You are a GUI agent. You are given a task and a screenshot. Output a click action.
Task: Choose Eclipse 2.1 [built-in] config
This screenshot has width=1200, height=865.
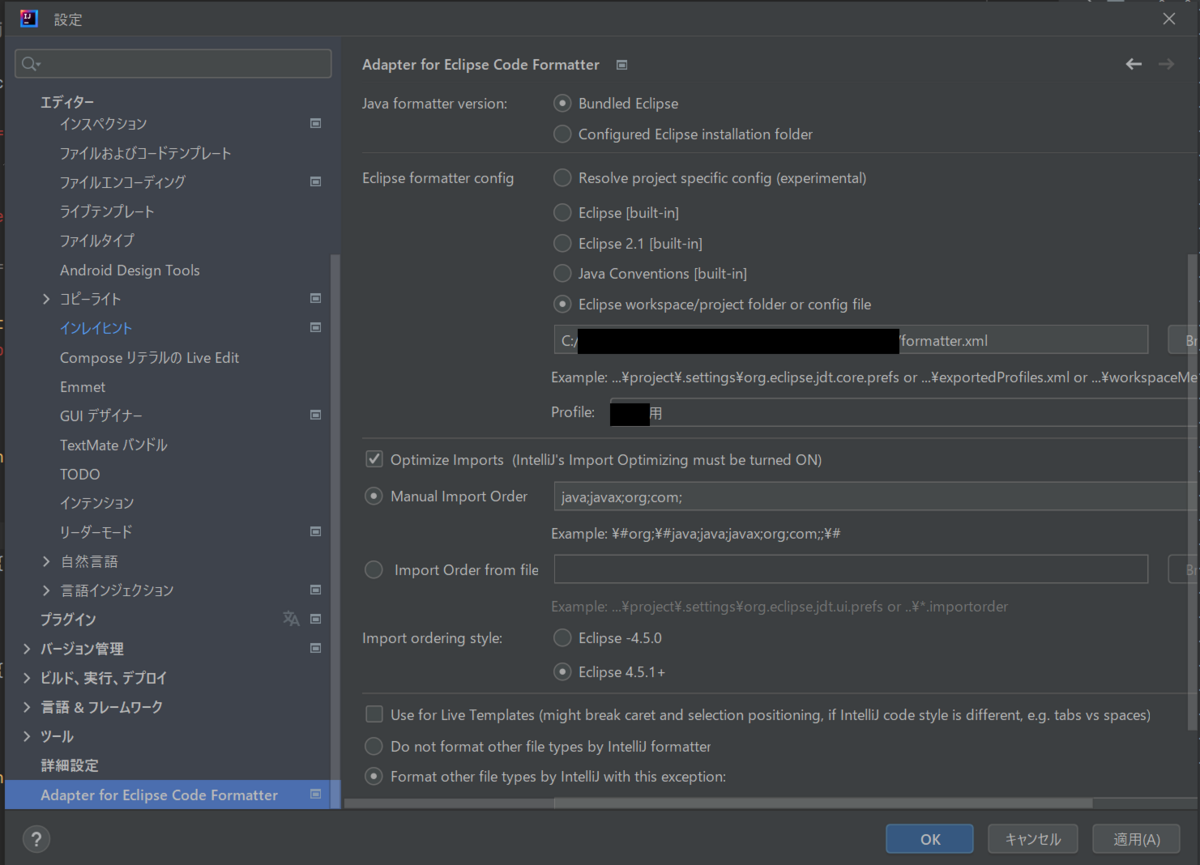pos(563,243)
